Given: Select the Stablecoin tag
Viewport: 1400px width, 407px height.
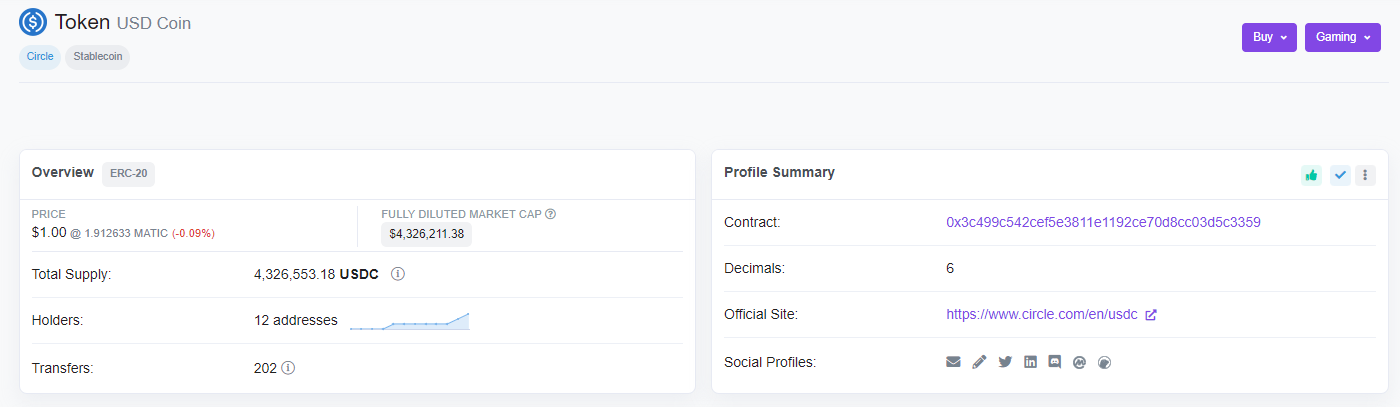Looking at the screenshot, I should [x=98, y=57].
